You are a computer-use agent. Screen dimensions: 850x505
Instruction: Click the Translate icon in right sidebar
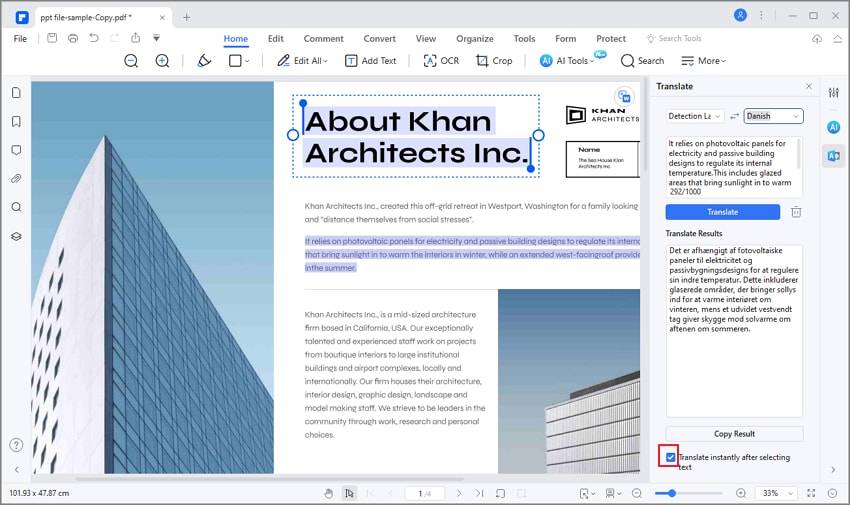834,156
